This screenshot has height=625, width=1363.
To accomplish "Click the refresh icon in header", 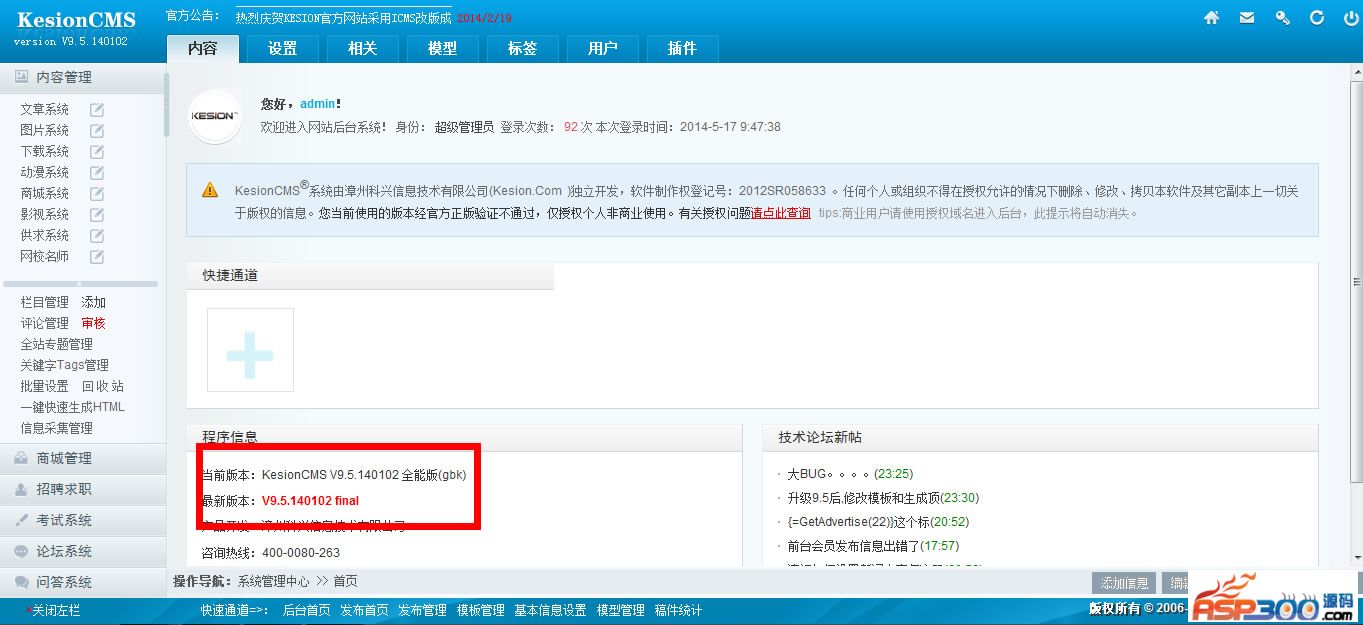I will pyautogui.click(x=1317, y=18).
